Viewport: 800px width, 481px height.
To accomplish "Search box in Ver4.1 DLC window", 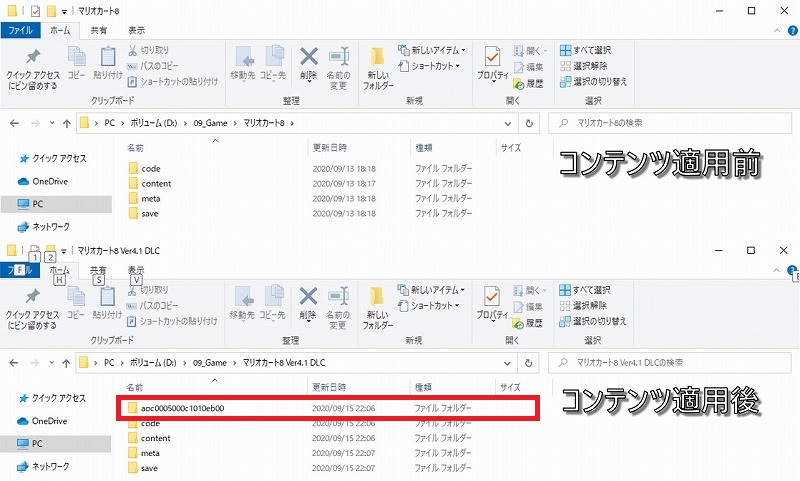I will pos(670,363).
